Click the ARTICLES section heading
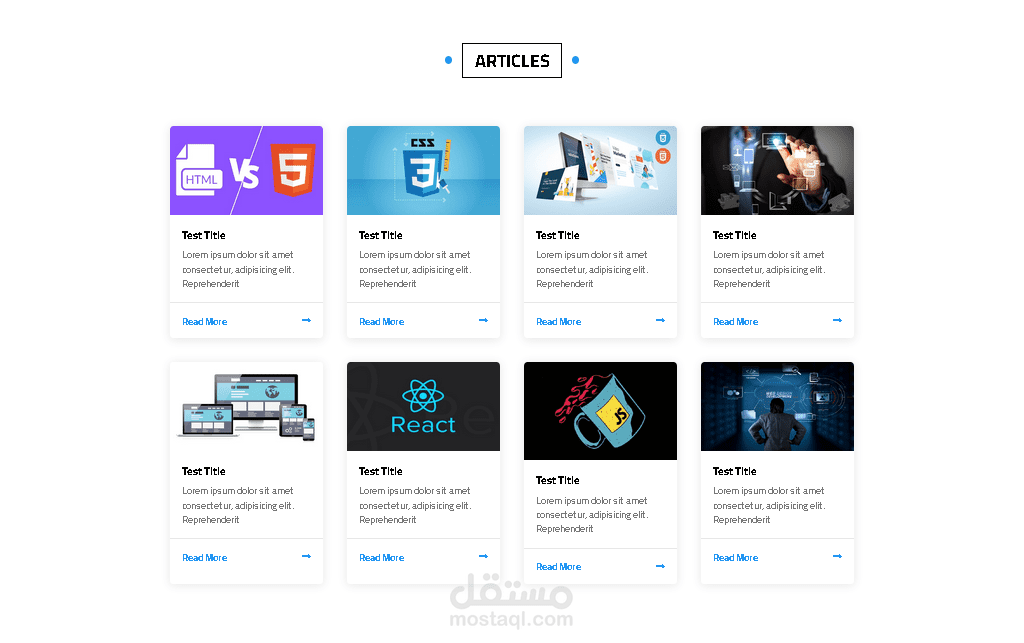The height and width of the screenshot is (643, 1024). click(x=512, y=61)
